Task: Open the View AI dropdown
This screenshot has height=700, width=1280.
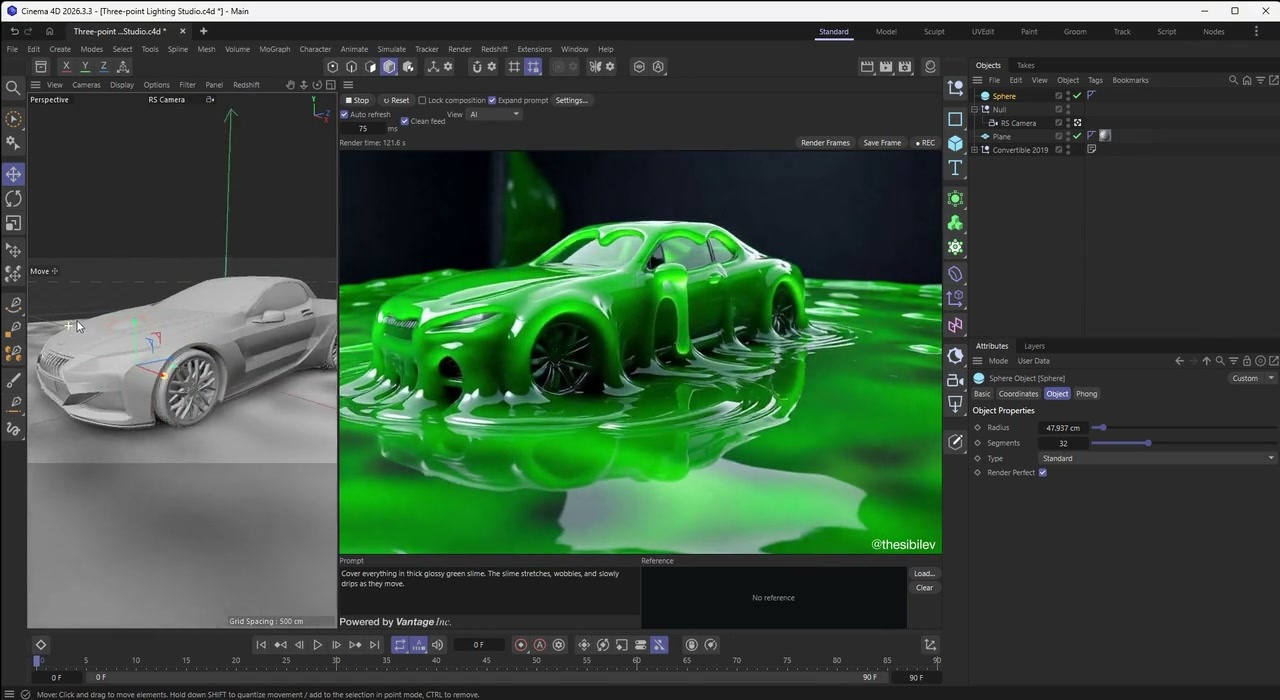Action: tap(494, 114)
